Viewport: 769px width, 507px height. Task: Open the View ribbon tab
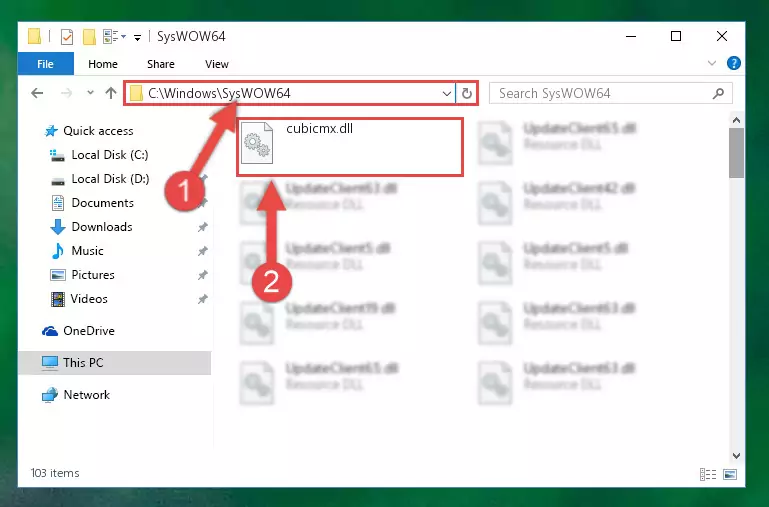pos(217,64)
